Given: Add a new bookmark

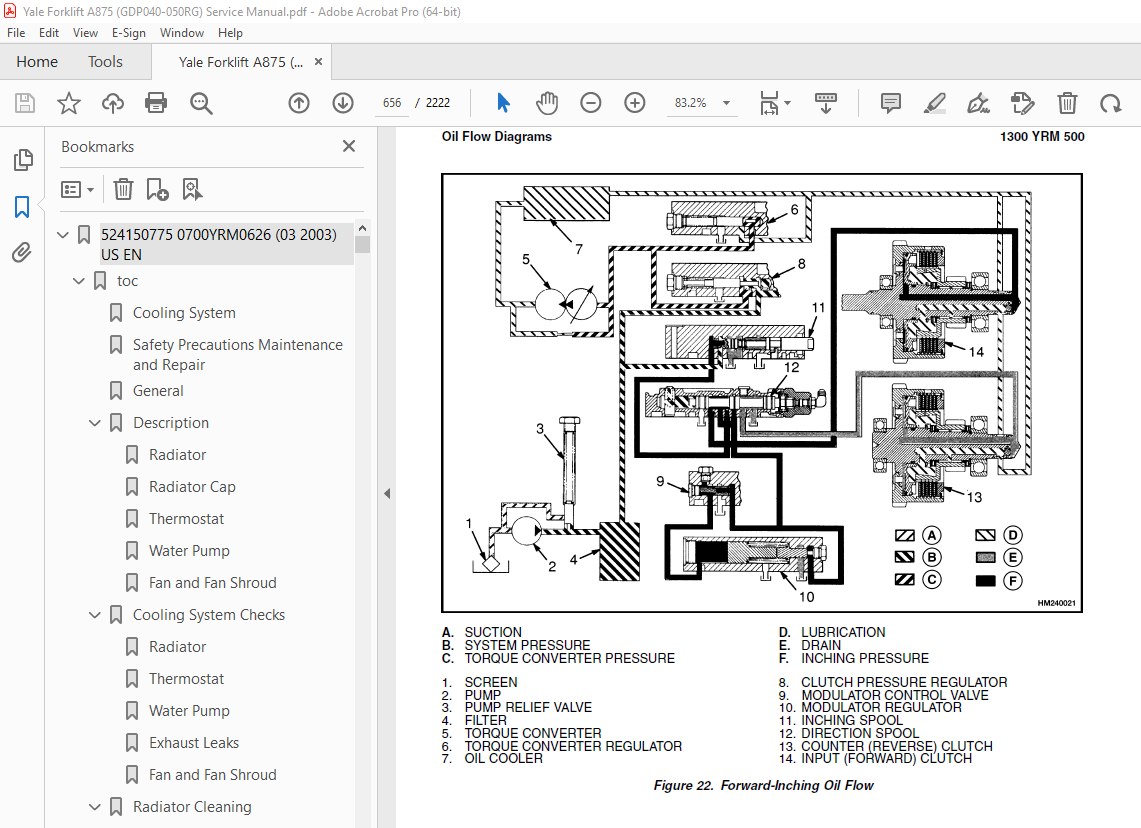Looking at the screenshot, I should 157,190.
